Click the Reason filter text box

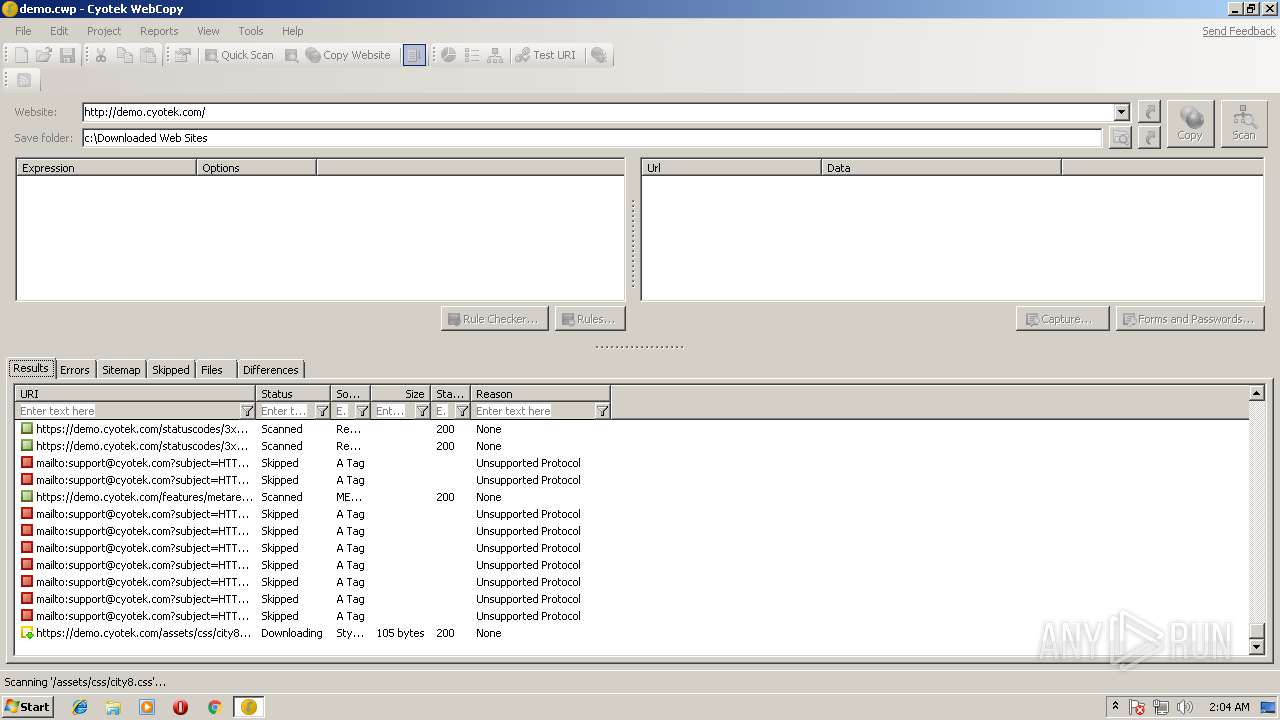coord(533,411)
